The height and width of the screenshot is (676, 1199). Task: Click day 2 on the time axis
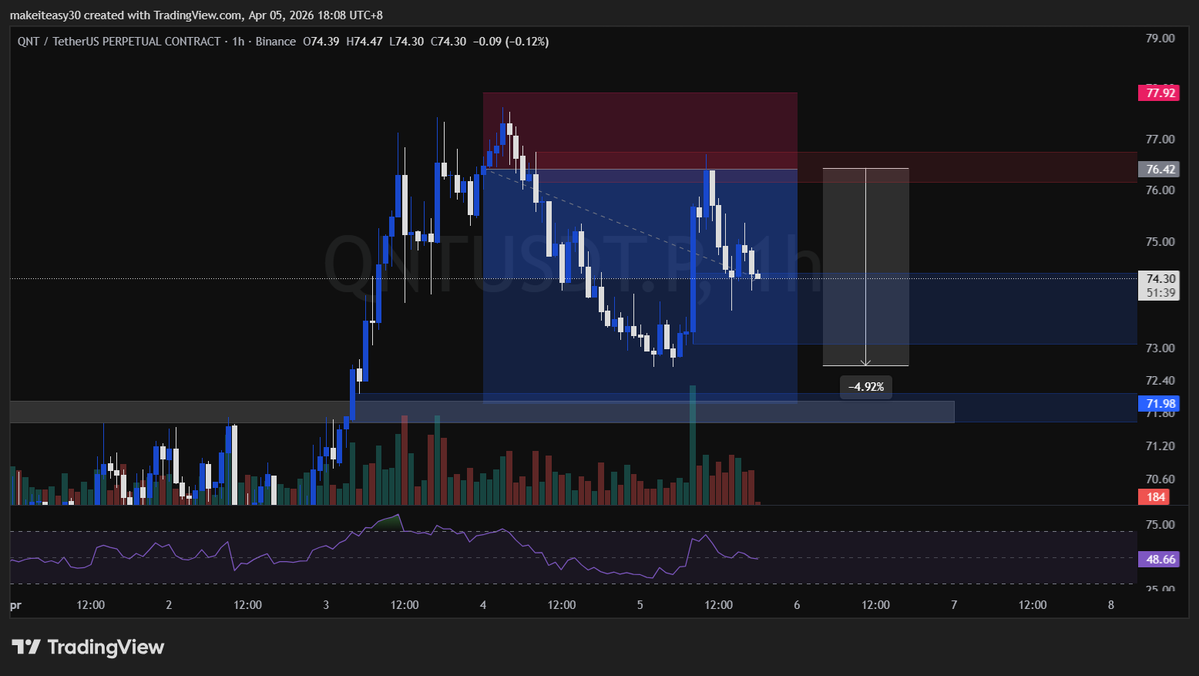pyautogui.click(x=169, y=605)
